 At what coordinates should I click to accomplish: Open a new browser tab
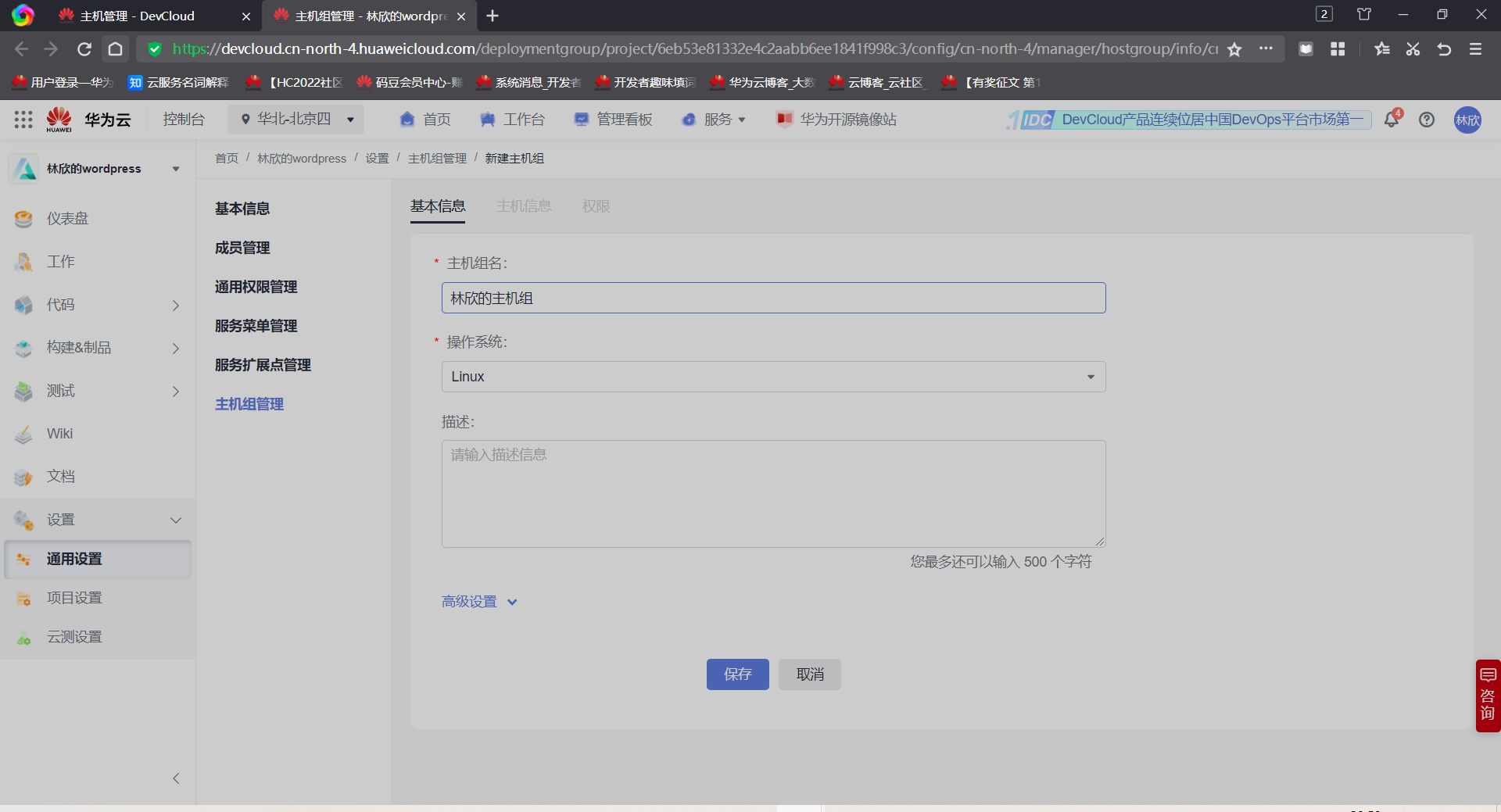[x=493, y=16]
